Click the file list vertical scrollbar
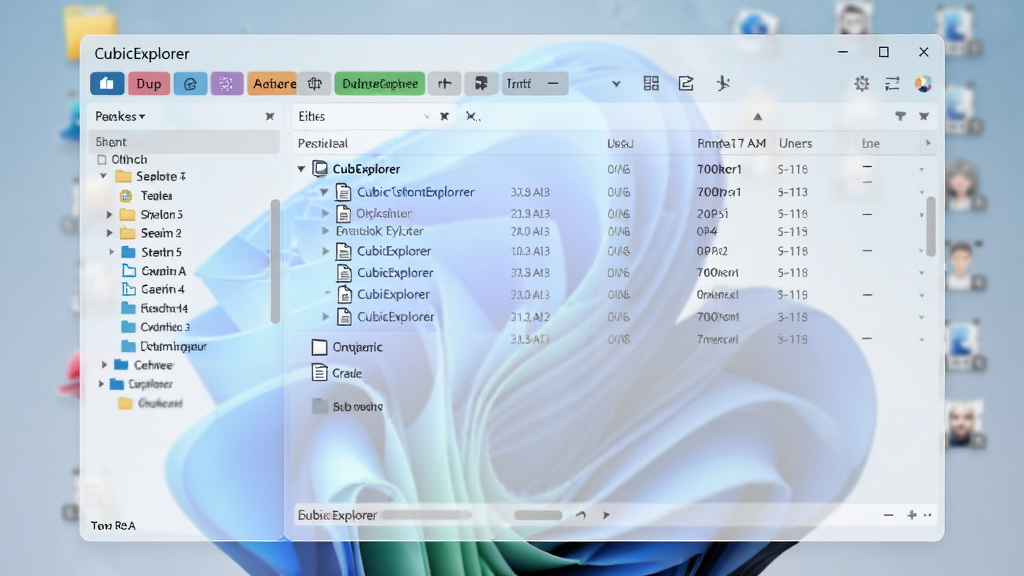This screenshot has width=1024, height=576. [x=931, y=227]
